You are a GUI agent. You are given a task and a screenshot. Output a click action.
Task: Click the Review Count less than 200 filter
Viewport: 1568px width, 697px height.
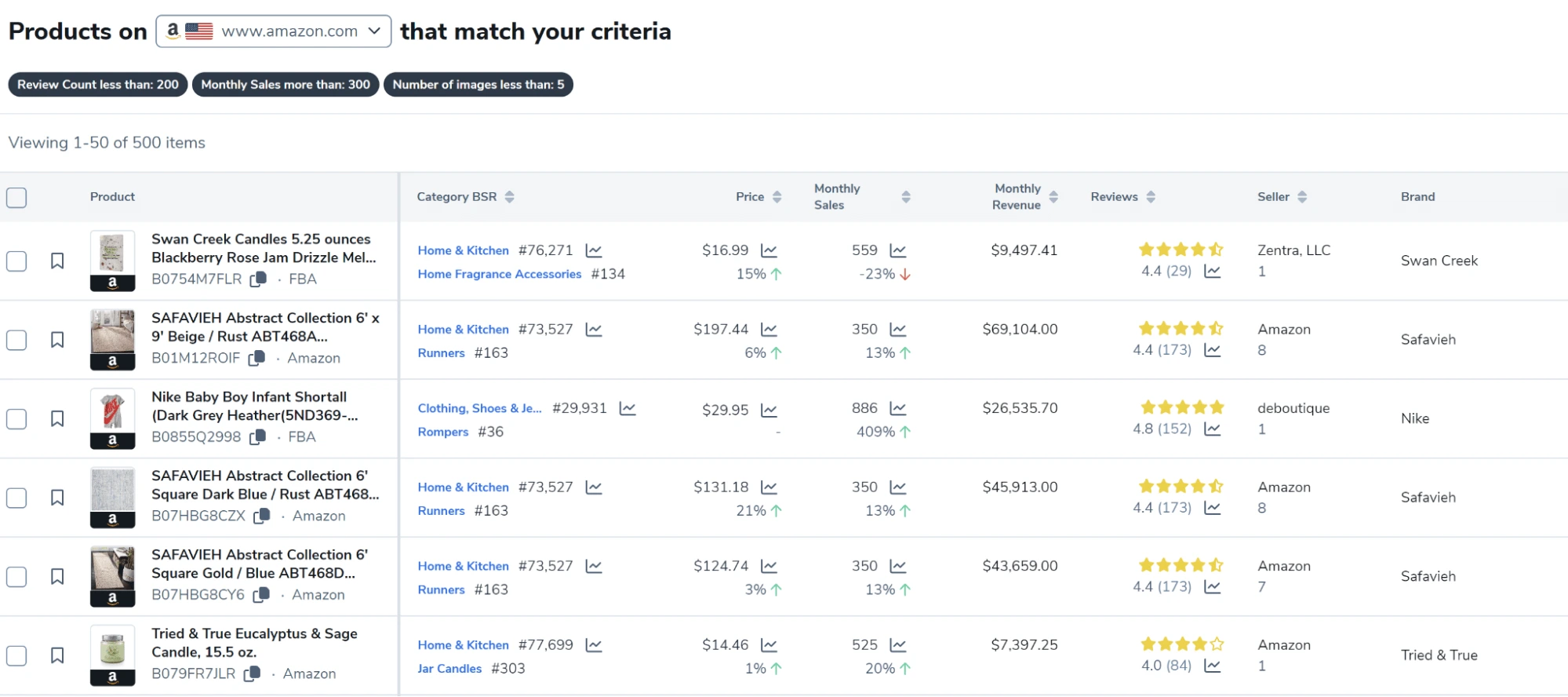[98, 85]
